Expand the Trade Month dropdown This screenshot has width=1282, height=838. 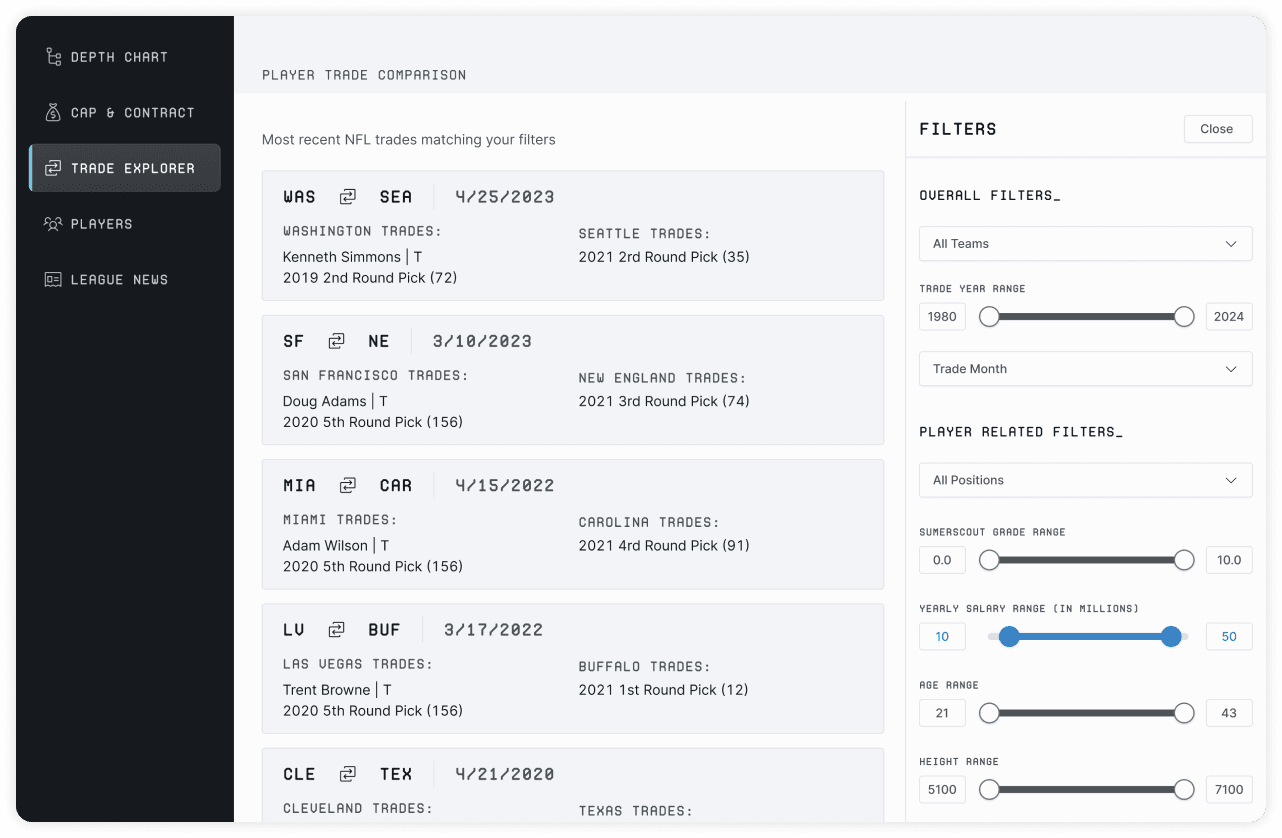coord(1085,369)
